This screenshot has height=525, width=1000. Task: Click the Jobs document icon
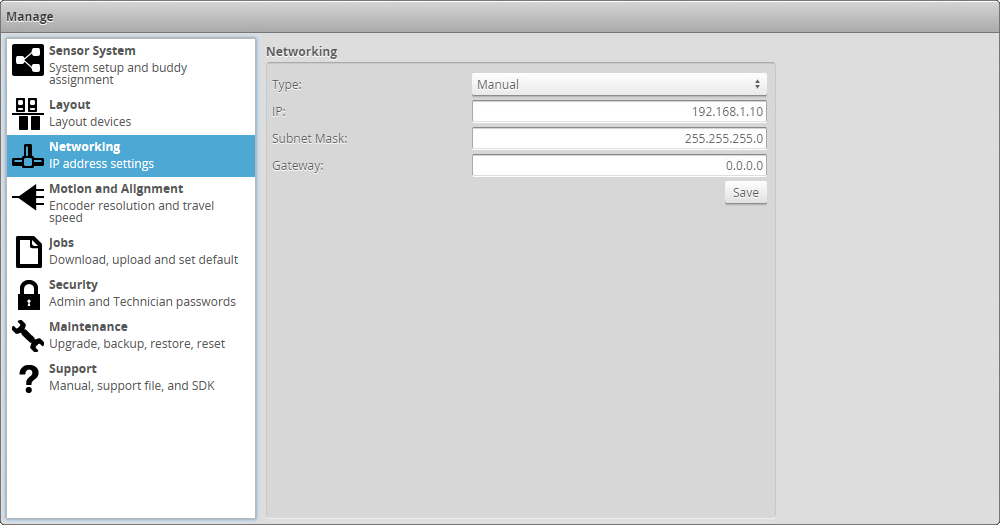pos(28,252)
